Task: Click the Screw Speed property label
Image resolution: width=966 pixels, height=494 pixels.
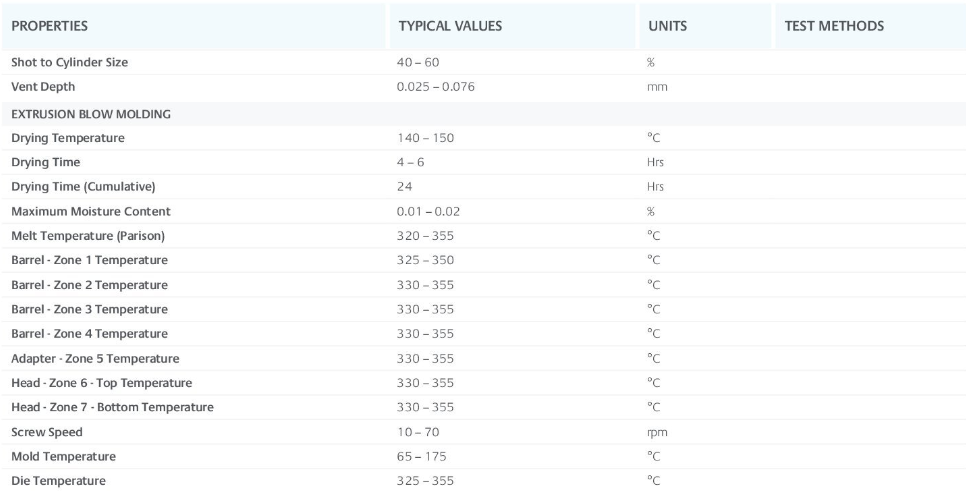Action: [x=47, y=432]
